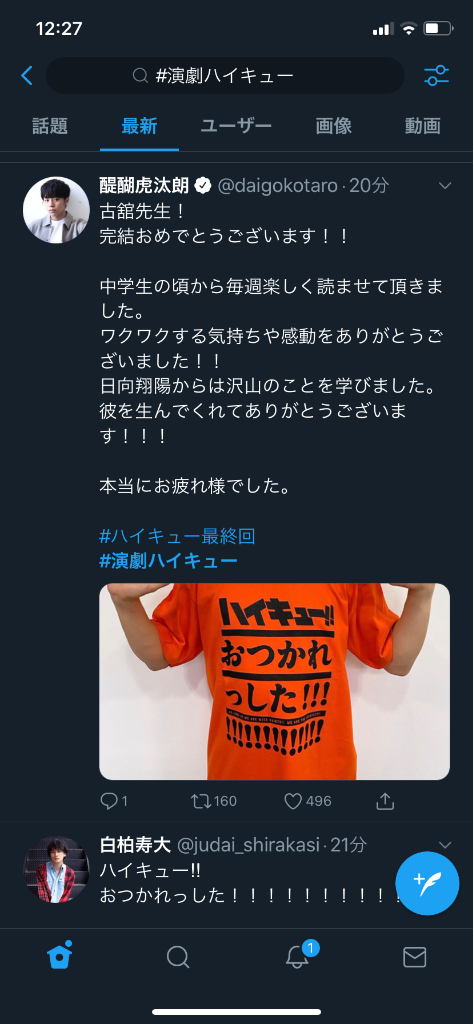The height and width of the screenshot is (1024, 474).
Task: Switch to the ユーザー tab
Action: 236,126
